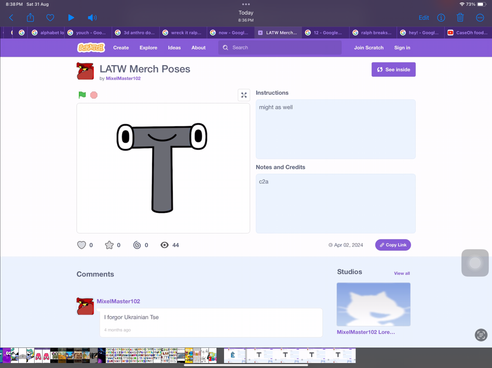The image size is (492, 368).
Task: Go back using the blue chevron arrow
Action: pos(11,18)
